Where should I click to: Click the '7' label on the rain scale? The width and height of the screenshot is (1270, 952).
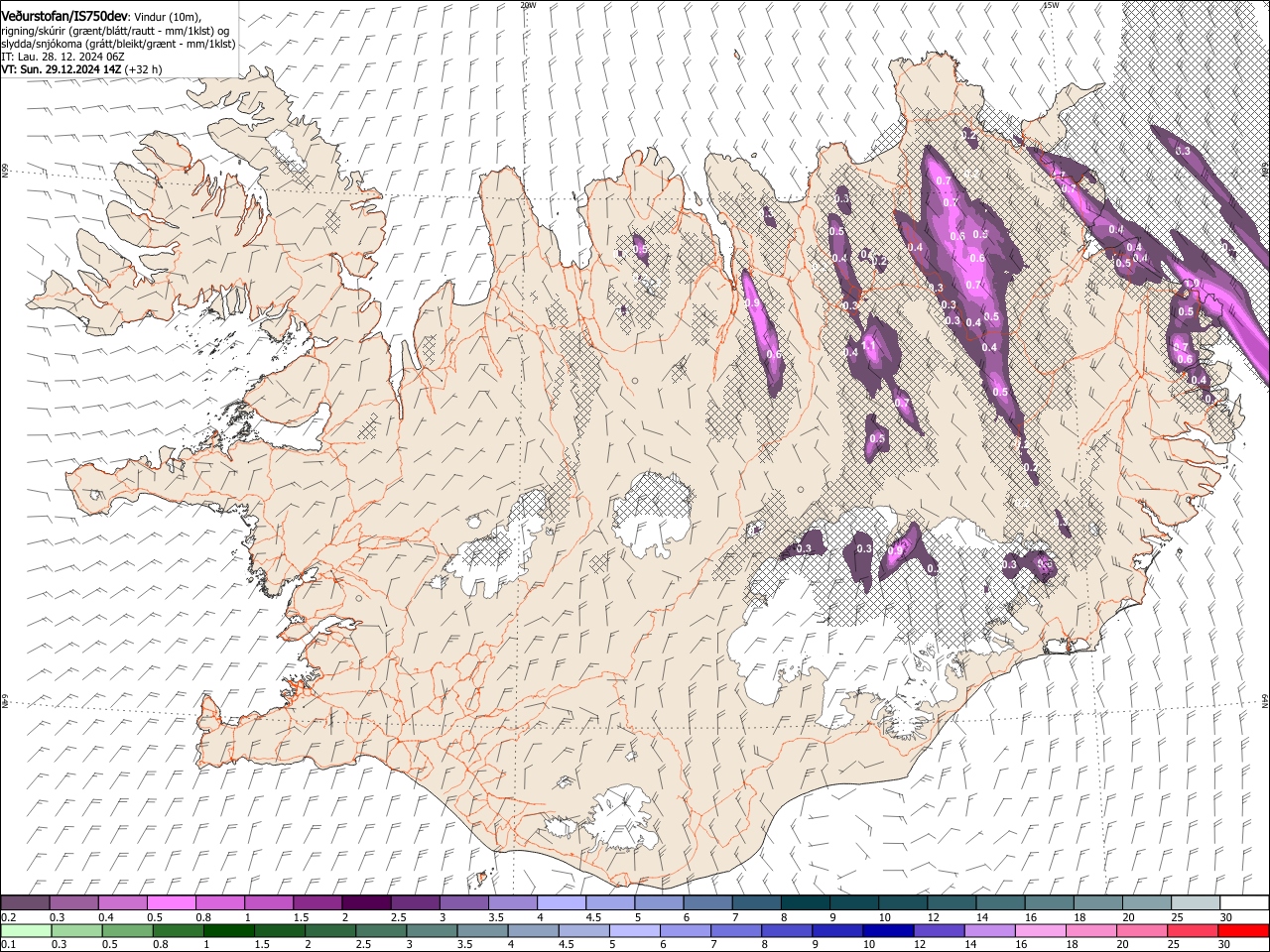point(714,944)
